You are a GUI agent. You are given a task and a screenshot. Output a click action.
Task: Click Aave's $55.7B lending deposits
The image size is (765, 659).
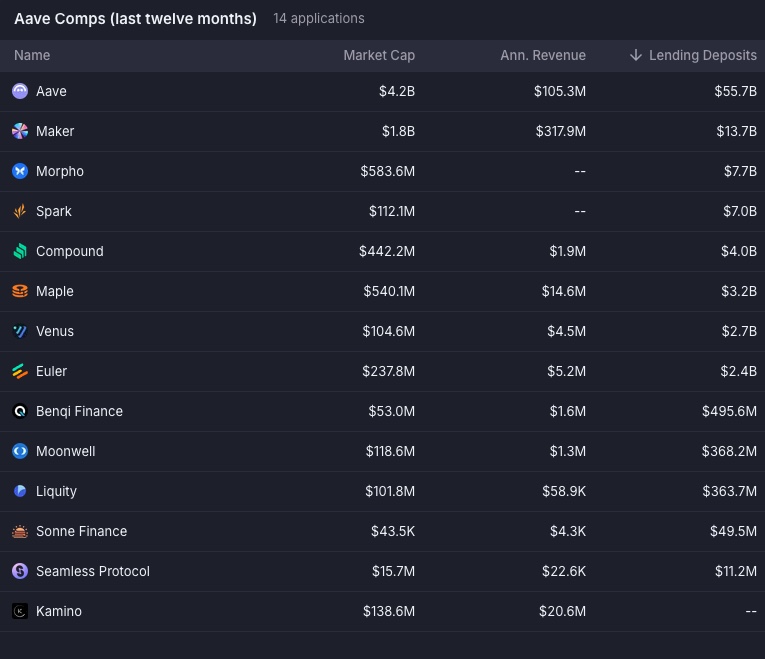click(736, 91)
